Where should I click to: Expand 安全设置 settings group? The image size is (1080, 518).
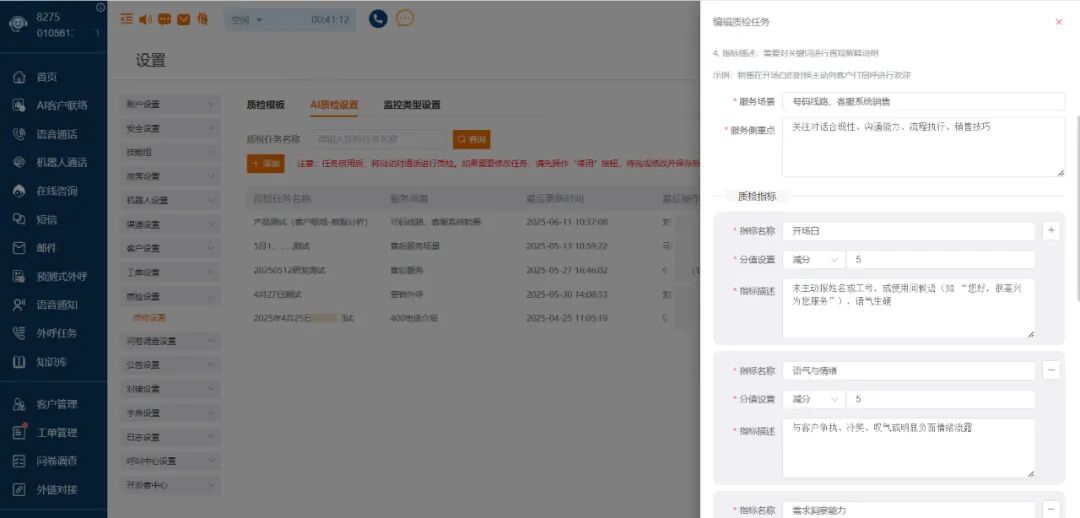tap(170, 129)
